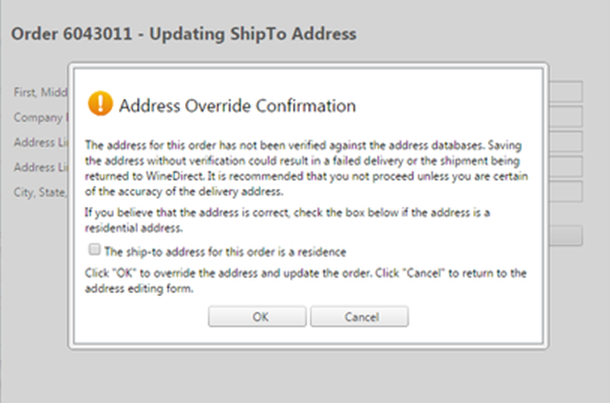Click the Address Override Confirmation title
Image resolution: width=610 pixels, height=403 pixels.
point(237,105)
